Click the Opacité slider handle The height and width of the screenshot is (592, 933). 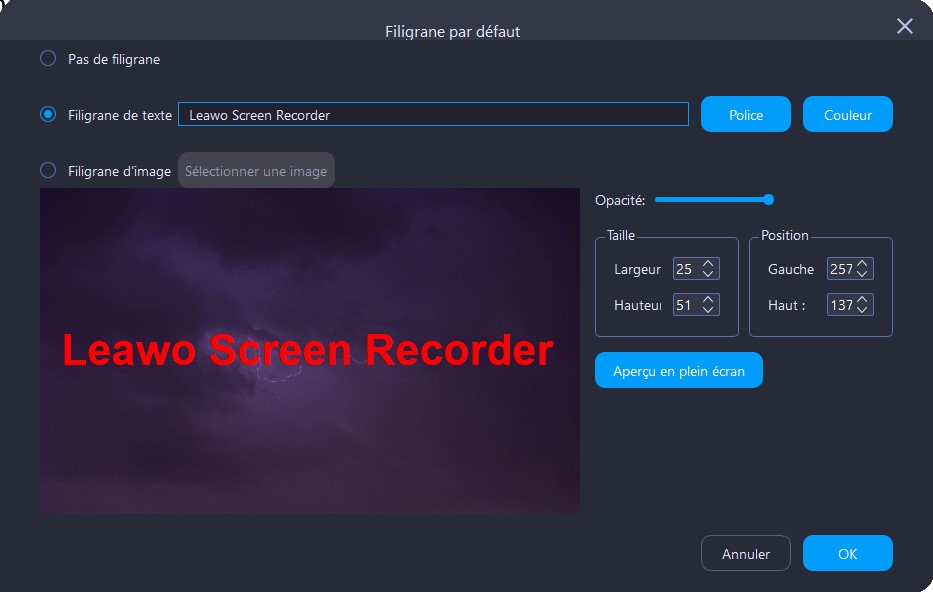[768, 200]
